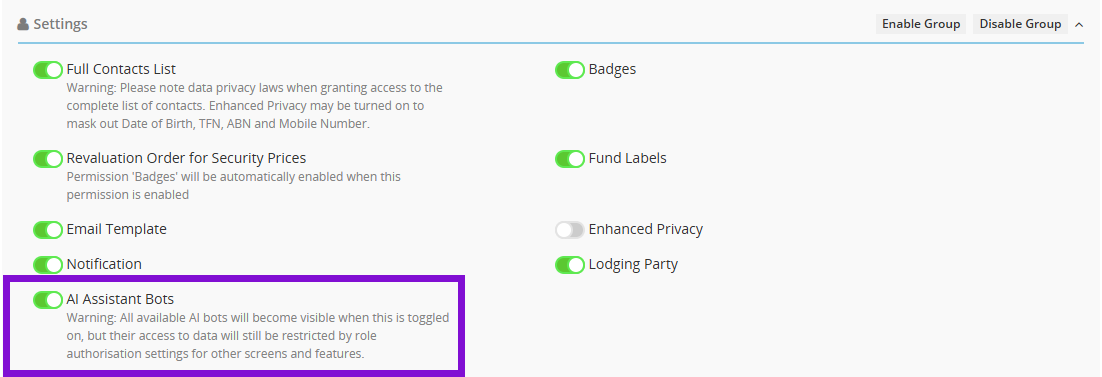The image size is (1102, 377).
Task: Click the person icon beside Settings
Action: (x=23, y=25)
